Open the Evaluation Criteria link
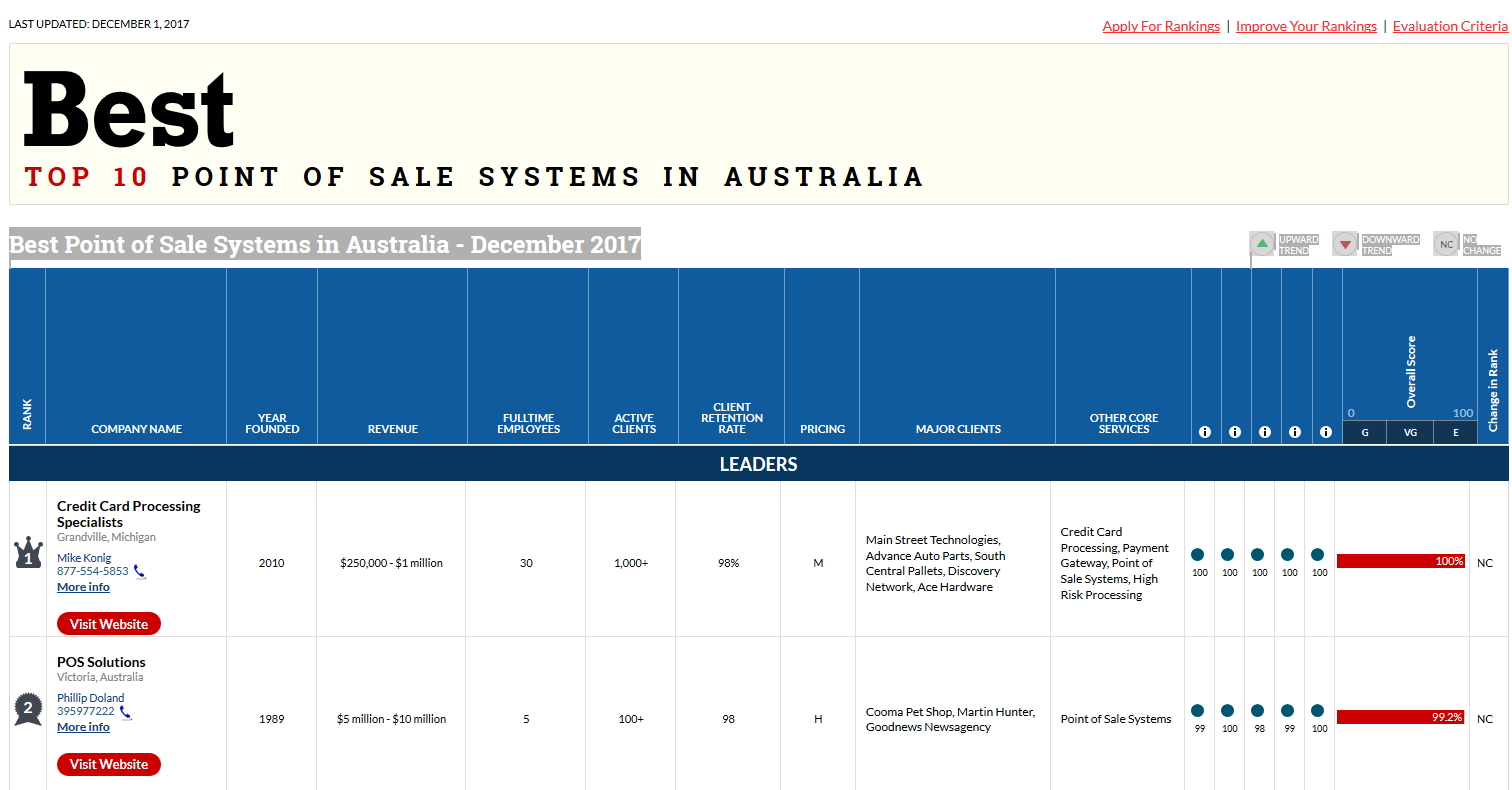The image size is (1512, 790). [1450, 26]
